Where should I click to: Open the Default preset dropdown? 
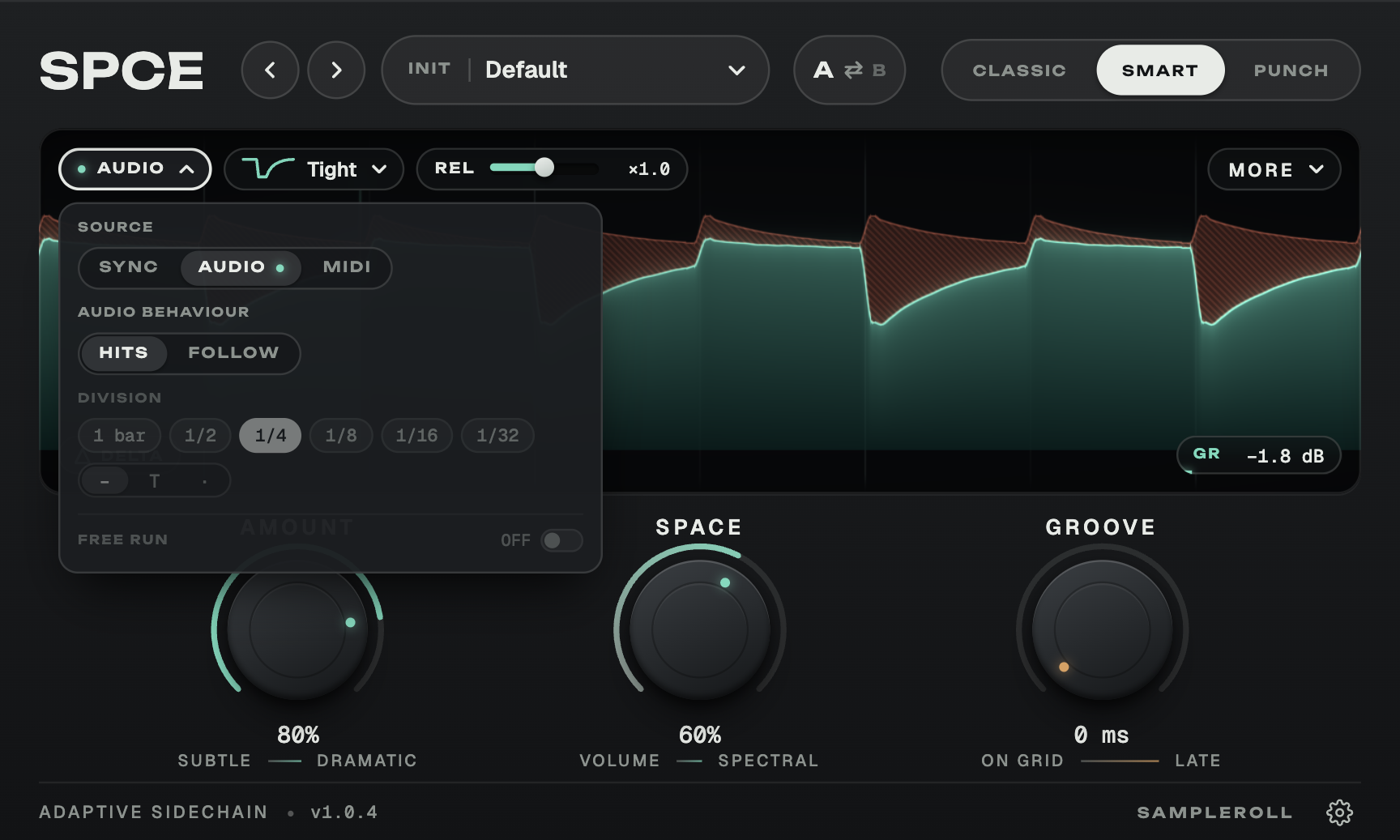[575, 70]
